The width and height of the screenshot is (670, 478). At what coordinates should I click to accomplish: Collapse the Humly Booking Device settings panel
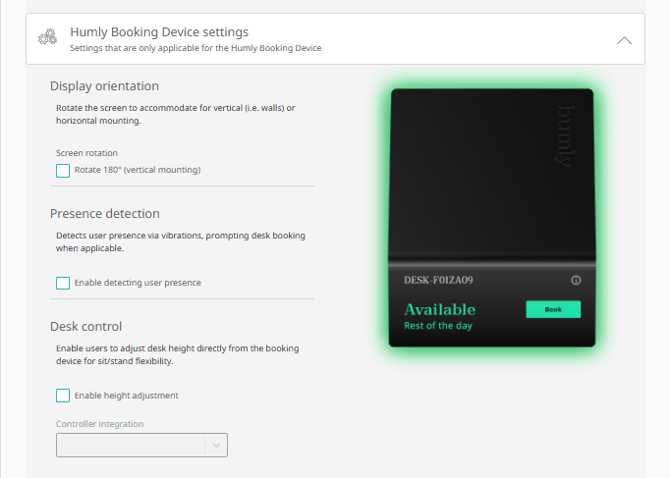click(x=624, y=40)
